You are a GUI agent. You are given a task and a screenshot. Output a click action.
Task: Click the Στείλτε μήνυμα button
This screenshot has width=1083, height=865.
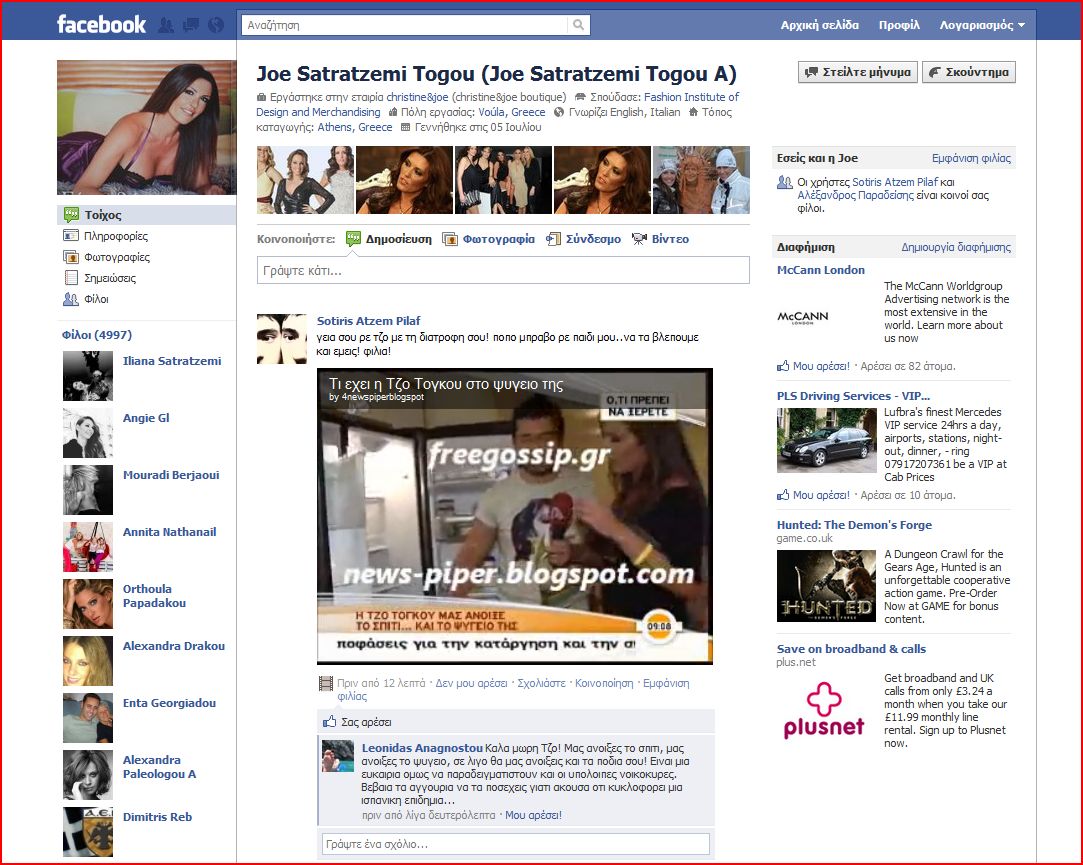[858, 72]
